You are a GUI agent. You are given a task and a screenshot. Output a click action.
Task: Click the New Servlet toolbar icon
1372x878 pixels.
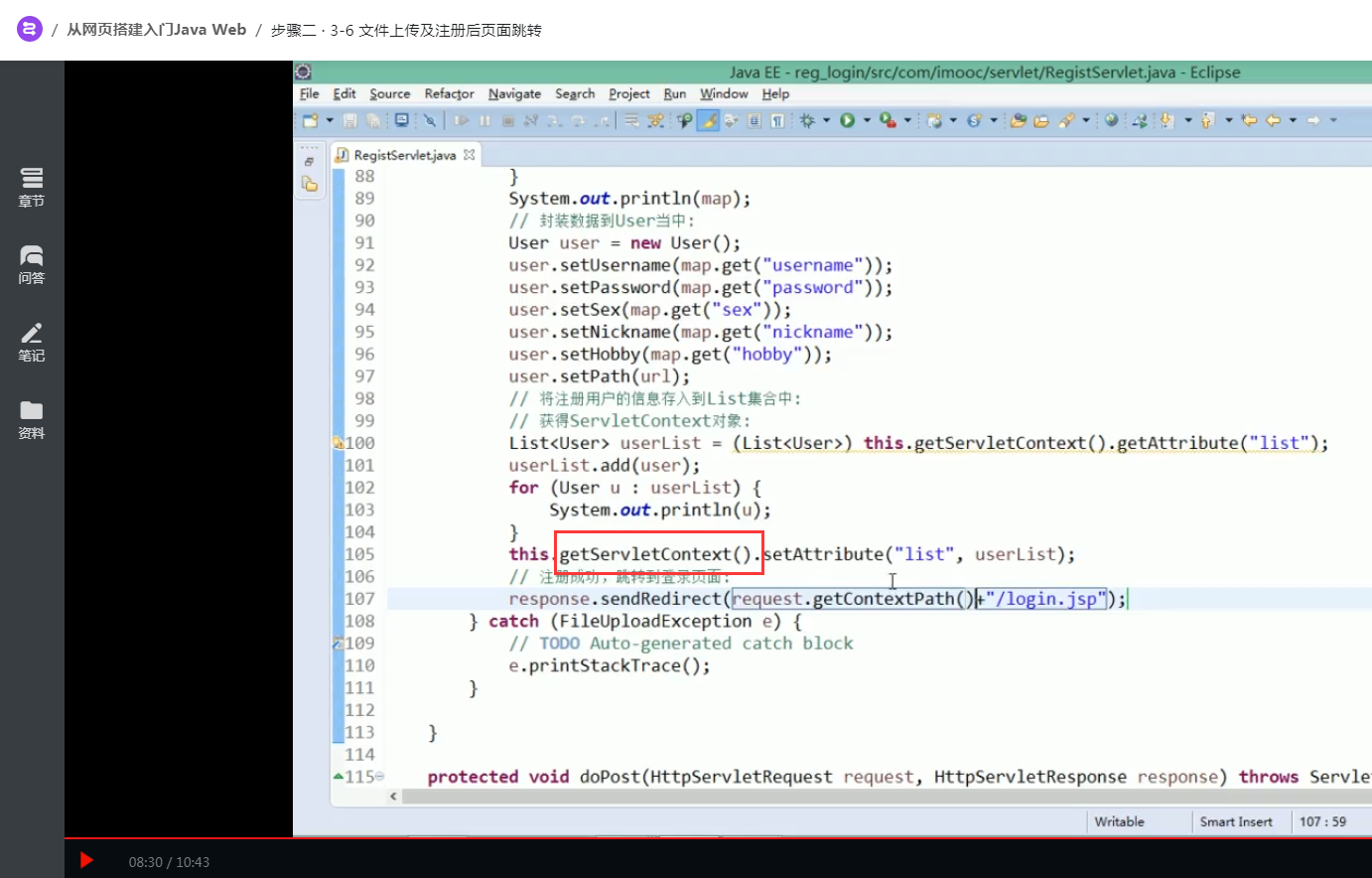(x=974, y=120)
